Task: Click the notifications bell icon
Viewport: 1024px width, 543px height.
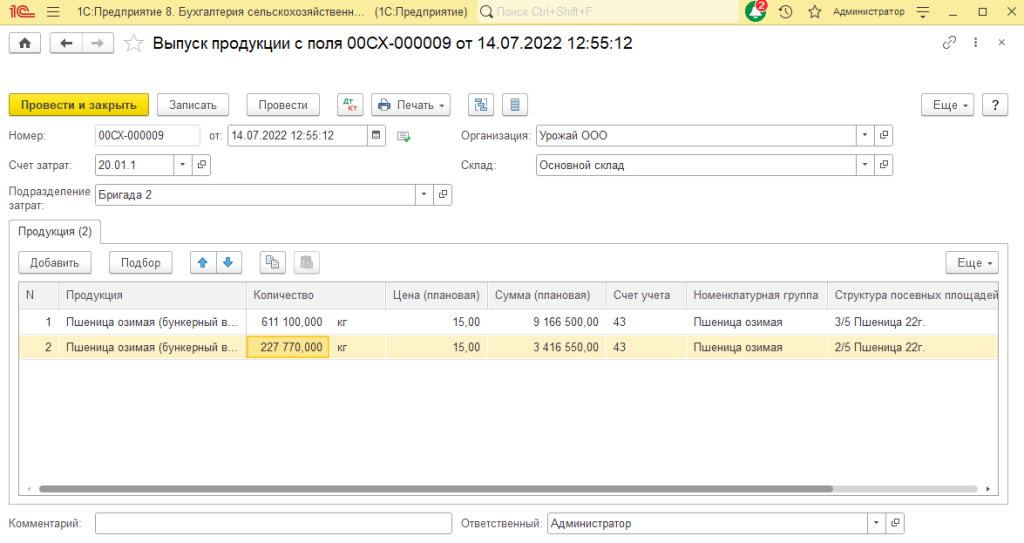Action: 756,12
